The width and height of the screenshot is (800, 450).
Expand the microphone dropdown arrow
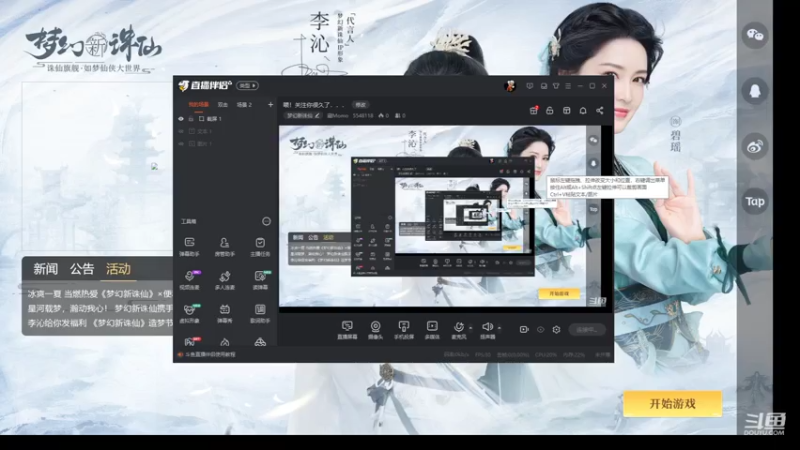point(470,328)
